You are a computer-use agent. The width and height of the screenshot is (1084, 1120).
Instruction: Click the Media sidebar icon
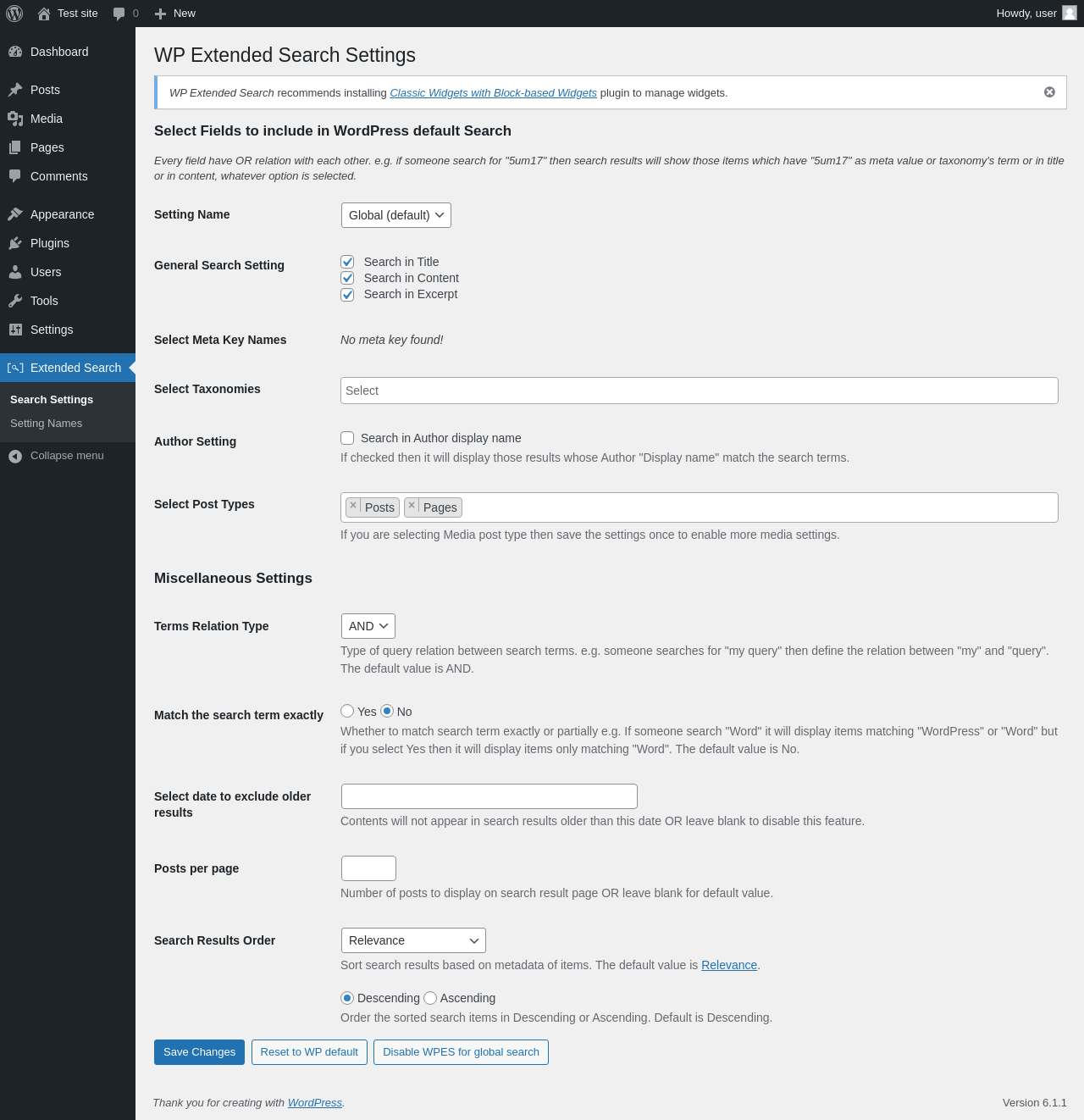pyautogui.click(x=15, y=119)
